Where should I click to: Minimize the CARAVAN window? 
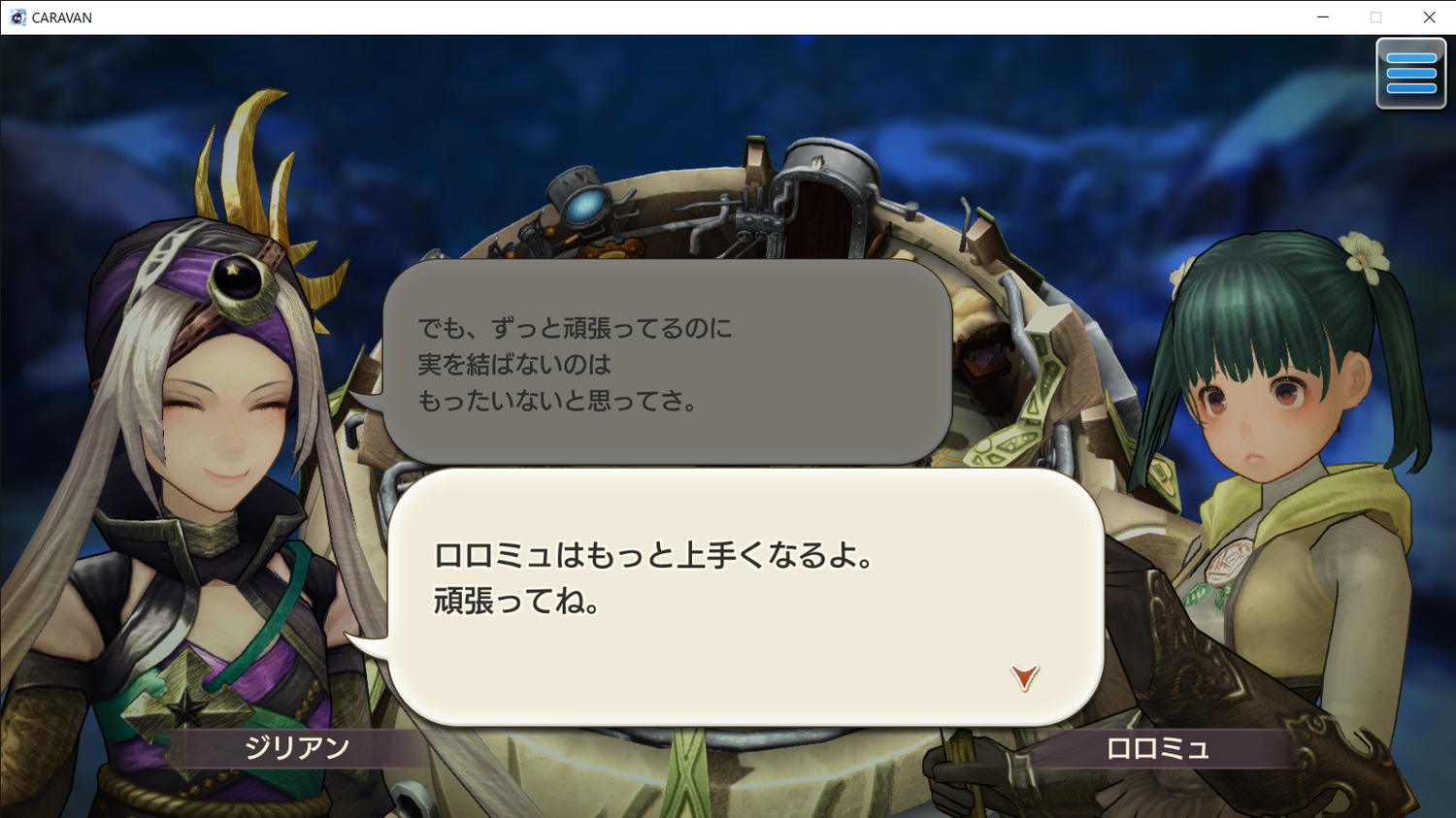[1322, 17]
